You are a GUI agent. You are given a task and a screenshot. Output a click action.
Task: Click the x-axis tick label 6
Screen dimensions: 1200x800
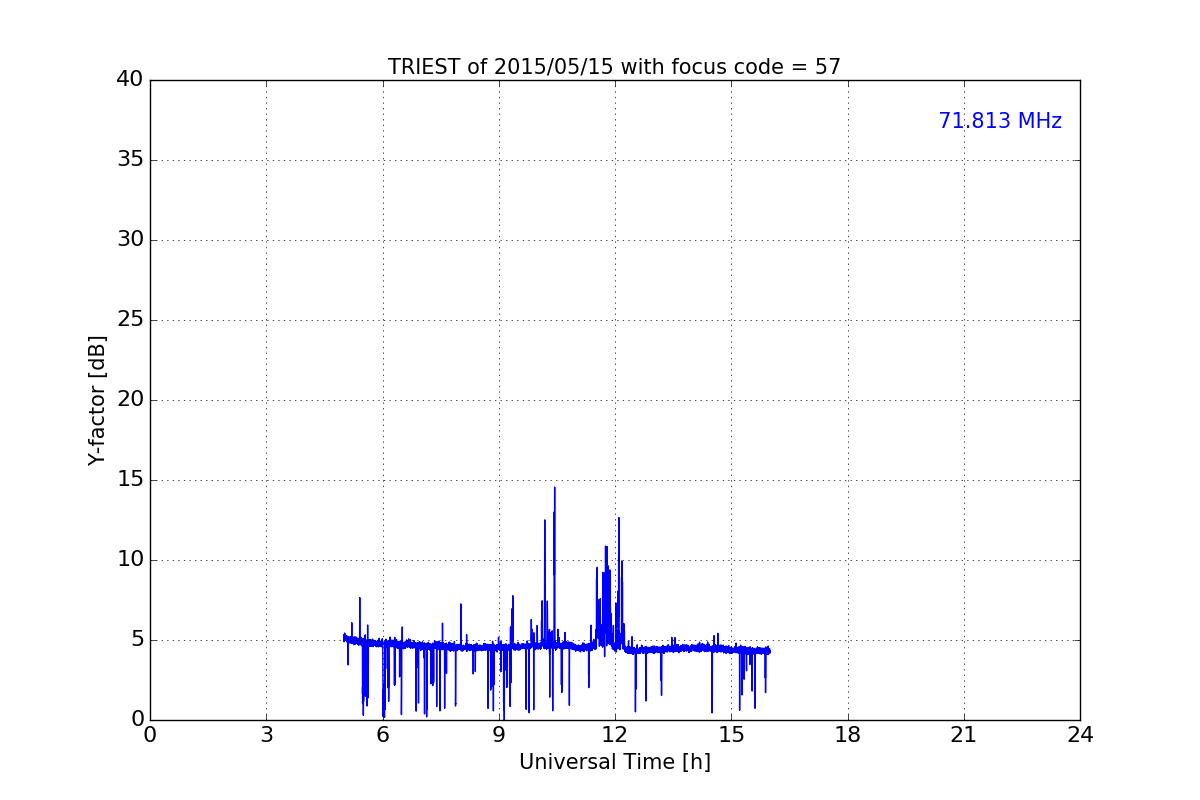(382, 735)
